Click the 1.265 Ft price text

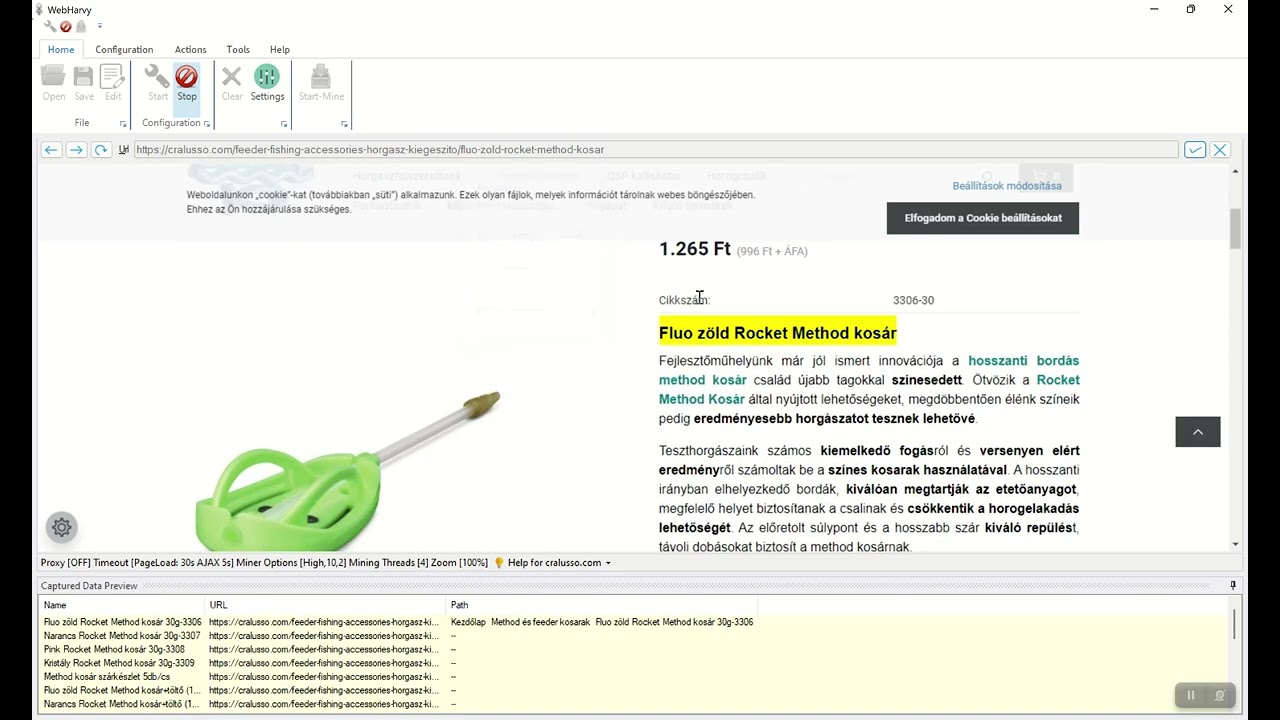pos(695,249)
